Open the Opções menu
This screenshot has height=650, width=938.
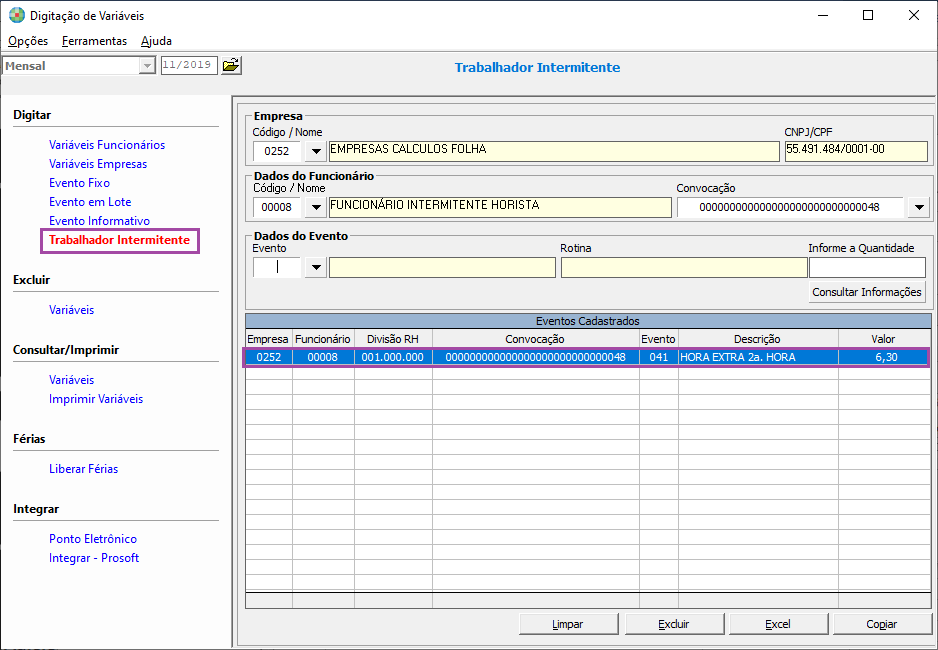28,41
